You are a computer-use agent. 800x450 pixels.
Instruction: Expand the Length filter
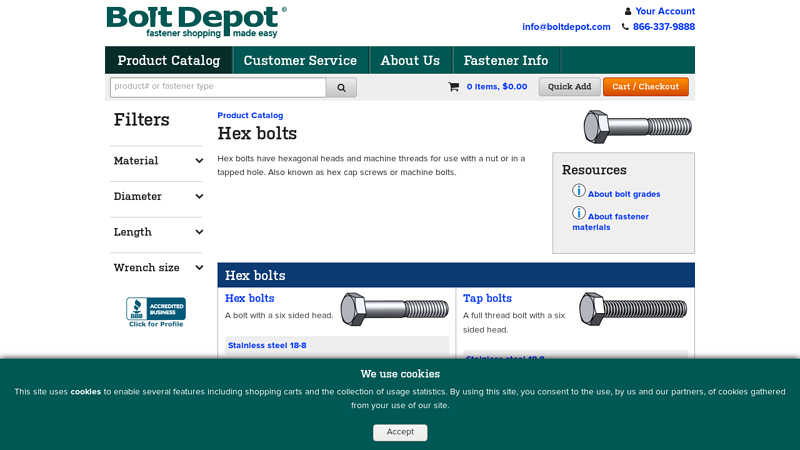pos(158,232)
